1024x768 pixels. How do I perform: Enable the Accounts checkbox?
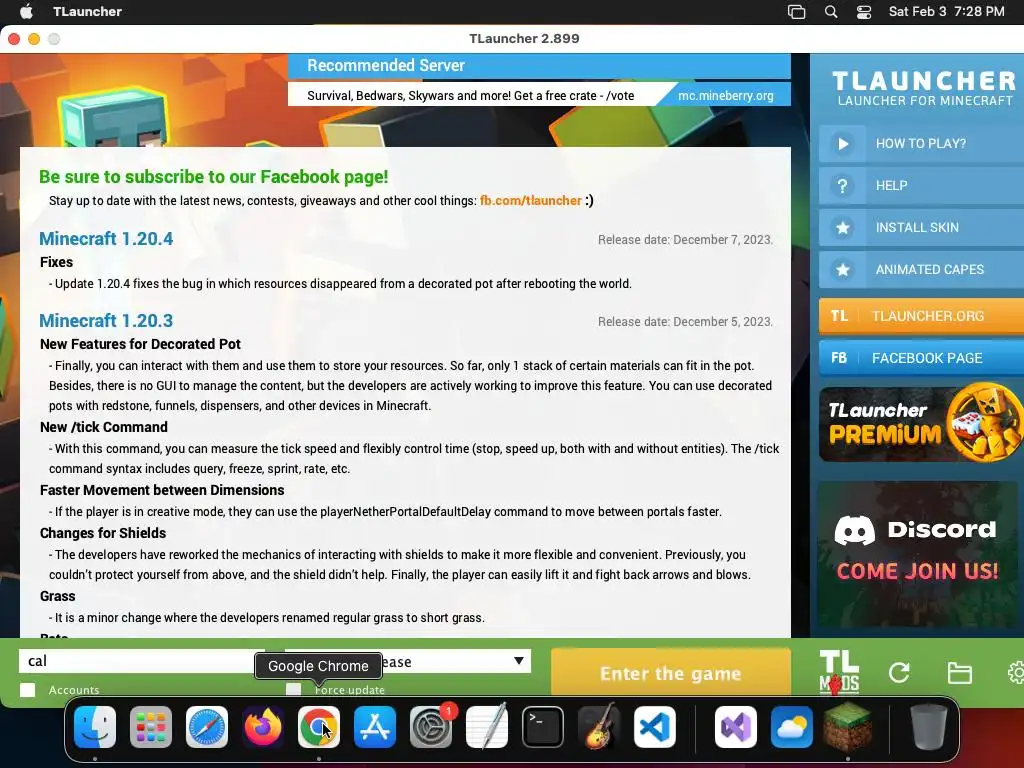(x=27, y=690)
